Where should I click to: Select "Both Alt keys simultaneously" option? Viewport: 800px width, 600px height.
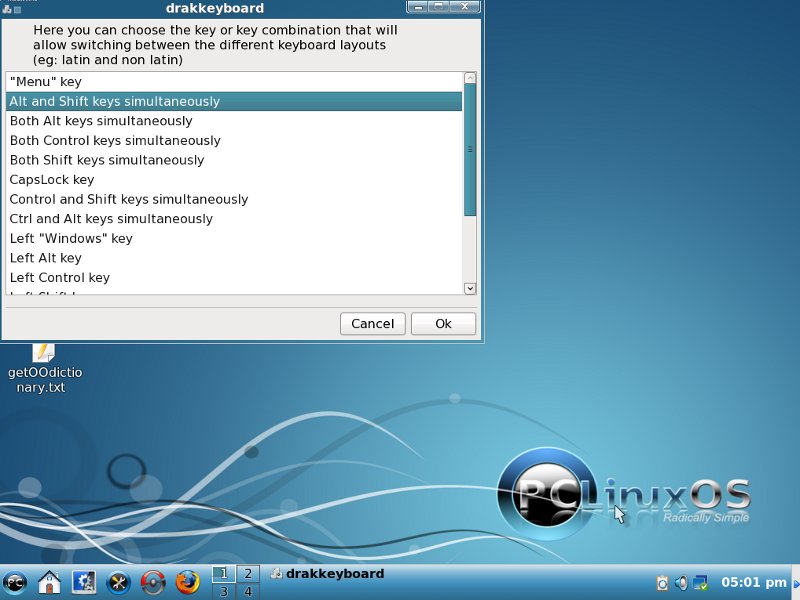coord(101,121)
